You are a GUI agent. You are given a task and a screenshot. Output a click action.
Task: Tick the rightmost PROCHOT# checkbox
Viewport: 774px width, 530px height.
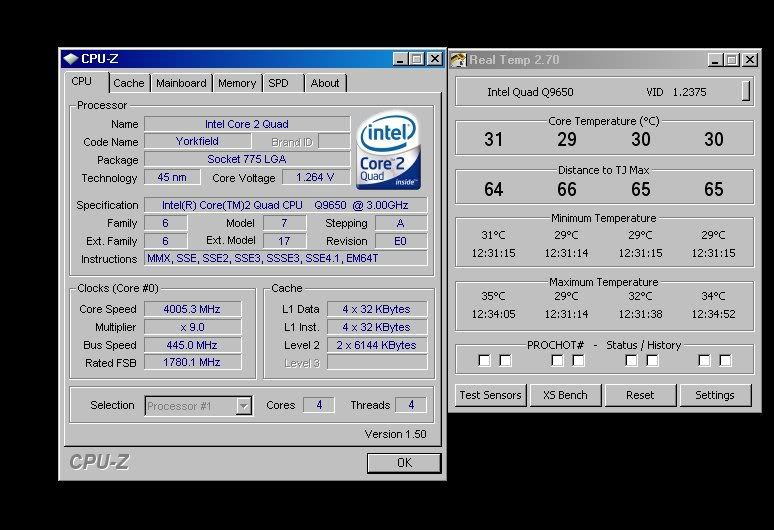click(x=725, y=360)
